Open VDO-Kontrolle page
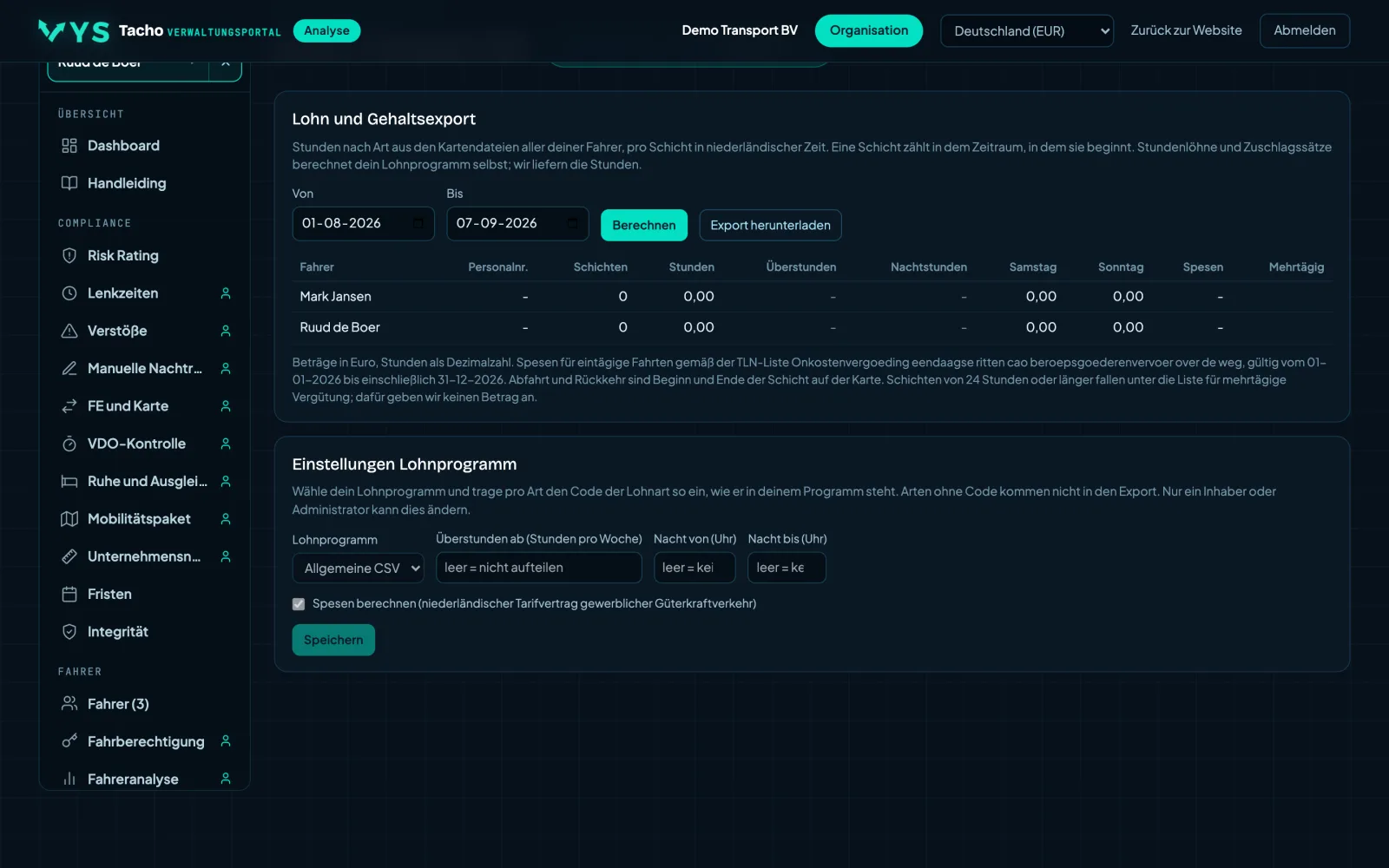Screen dimensions: 1389x868 pos(144,444)
